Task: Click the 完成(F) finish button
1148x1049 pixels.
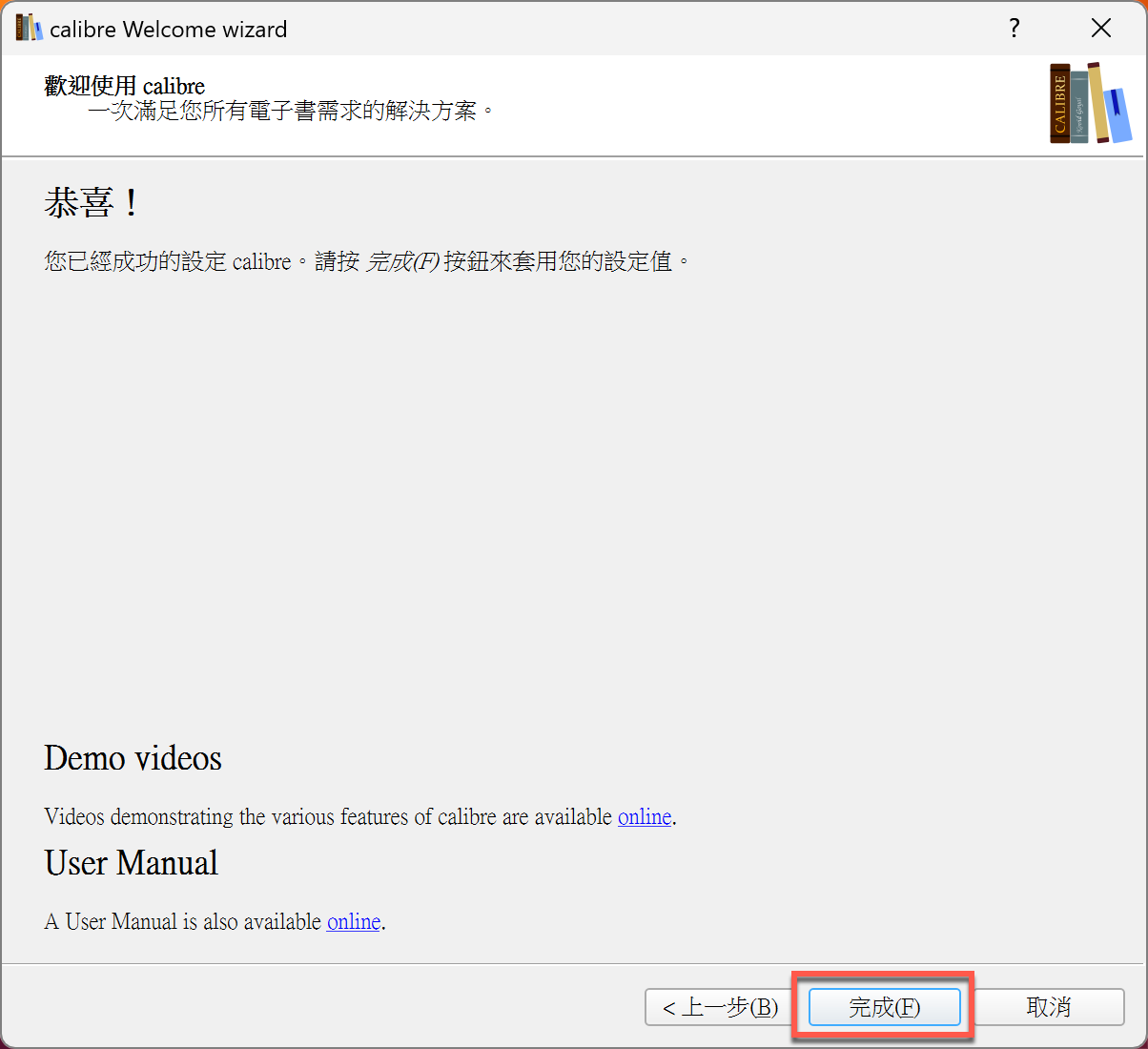Action: 884,1007
